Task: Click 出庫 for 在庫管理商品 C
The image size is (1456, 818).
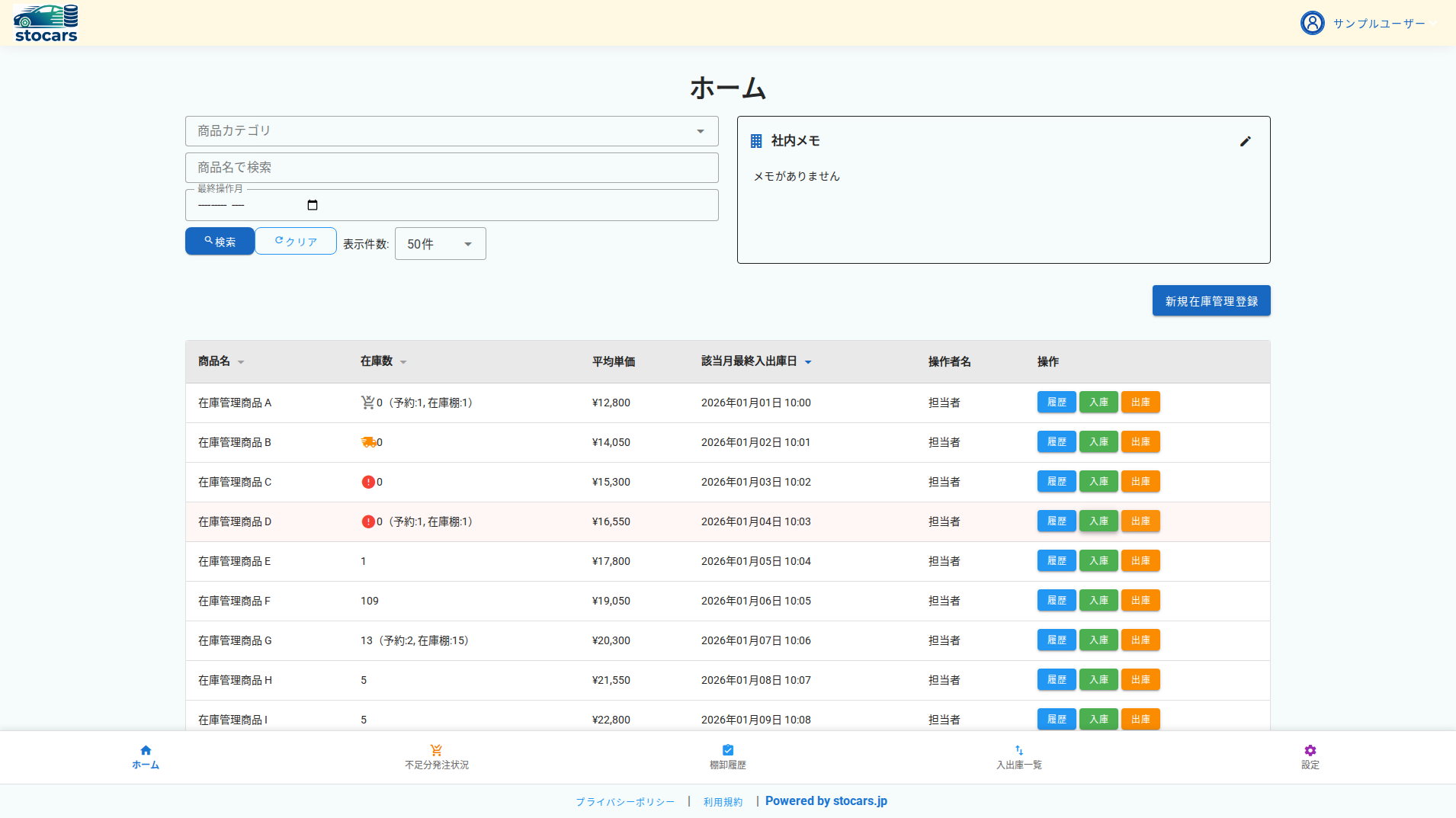Action: point(1140,482)
